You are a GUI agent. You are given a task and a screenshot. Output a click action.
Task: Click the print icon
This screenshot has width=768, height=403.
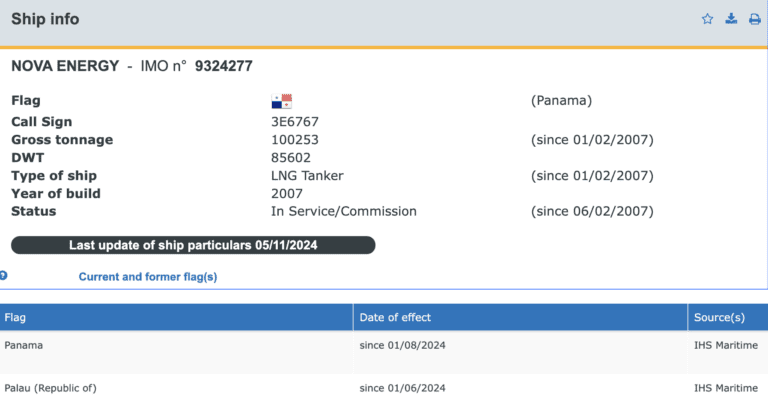tap(755, 19)
